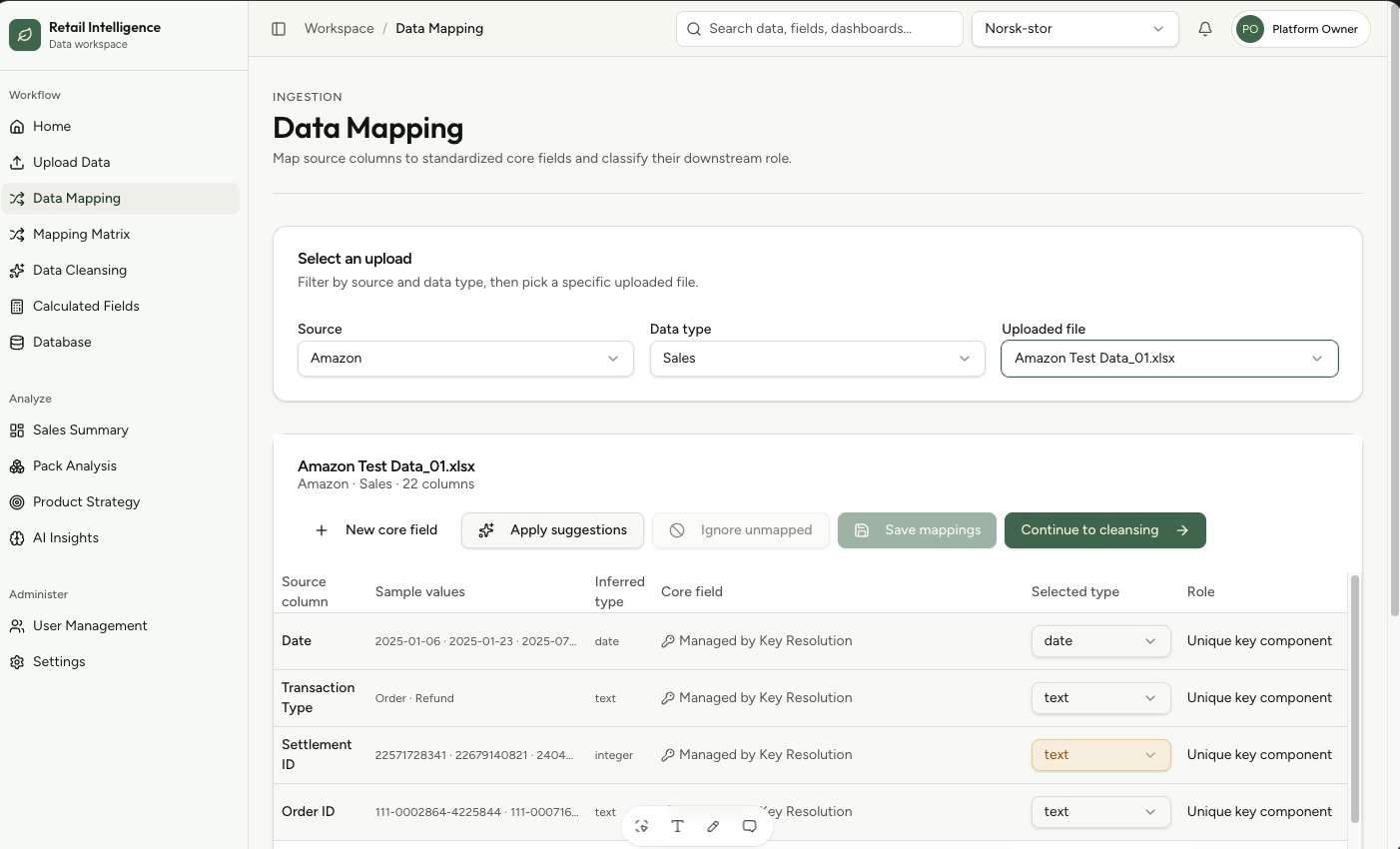Screen dimensions: 1400x849
Task: Click the plus icon beside New core field
Action: 322,530
